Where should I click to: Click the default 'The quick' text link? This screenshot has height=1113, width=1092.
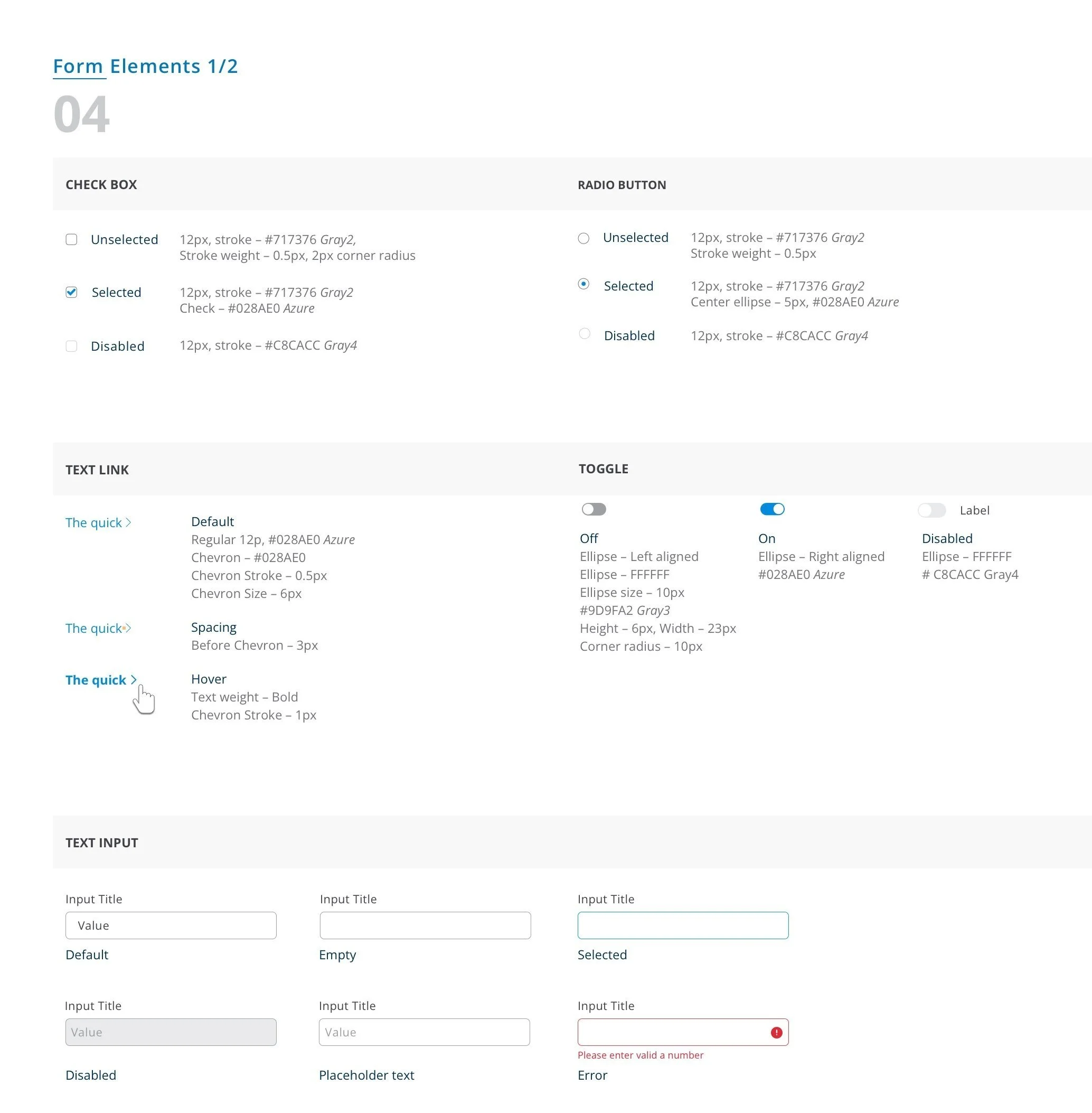pyautogui.click(x=93, y=522)
